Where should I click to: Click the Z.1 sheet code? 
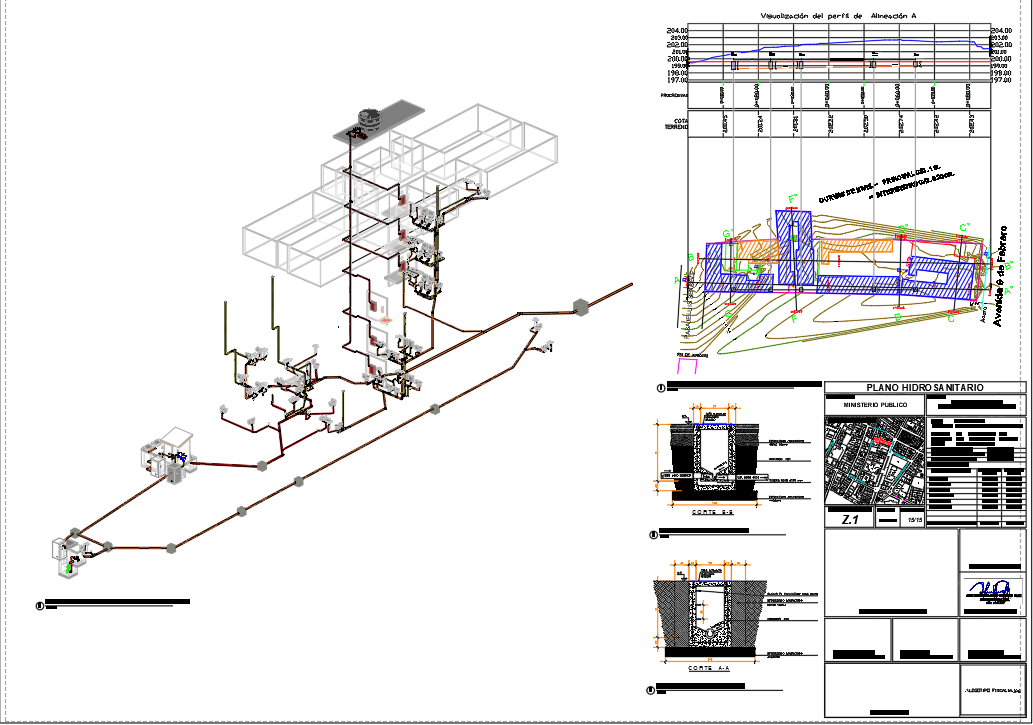click(x=850, y=520)
